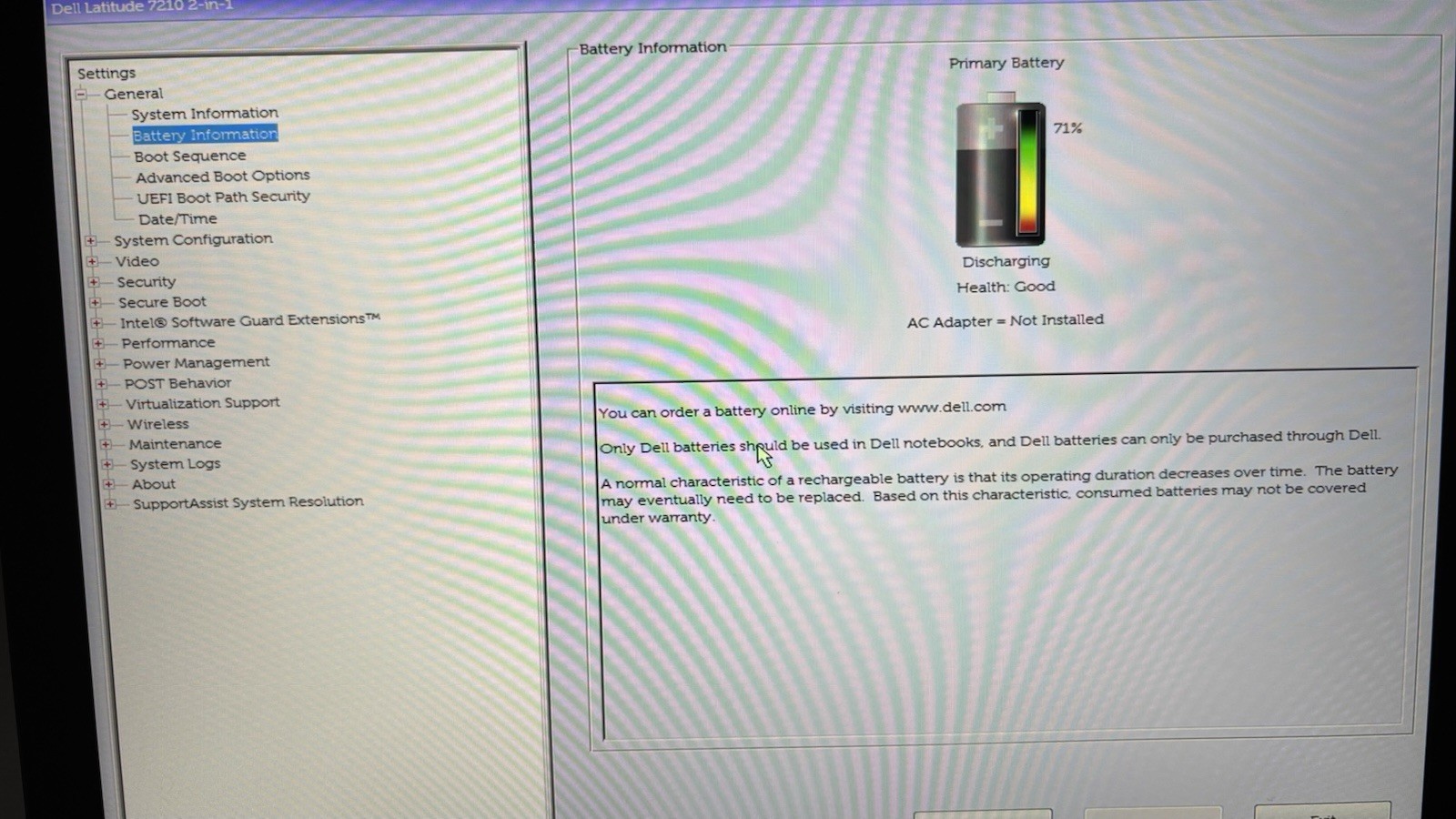Select UEFI Boot Path Security
Viewport: 1456px width, 819px height.
(x=223, y=197)
